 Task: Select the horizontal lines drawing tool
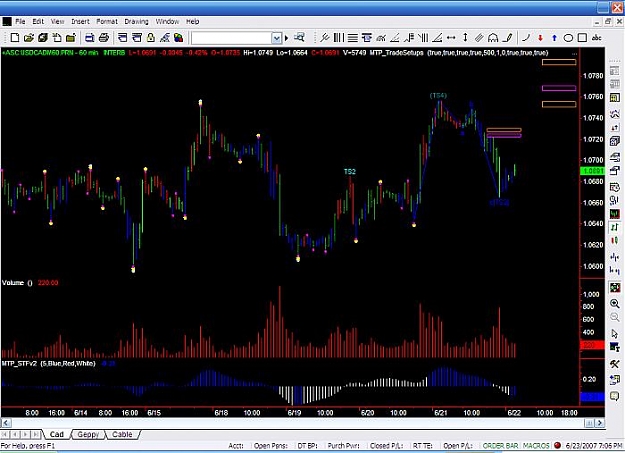(x=352, y=38)
